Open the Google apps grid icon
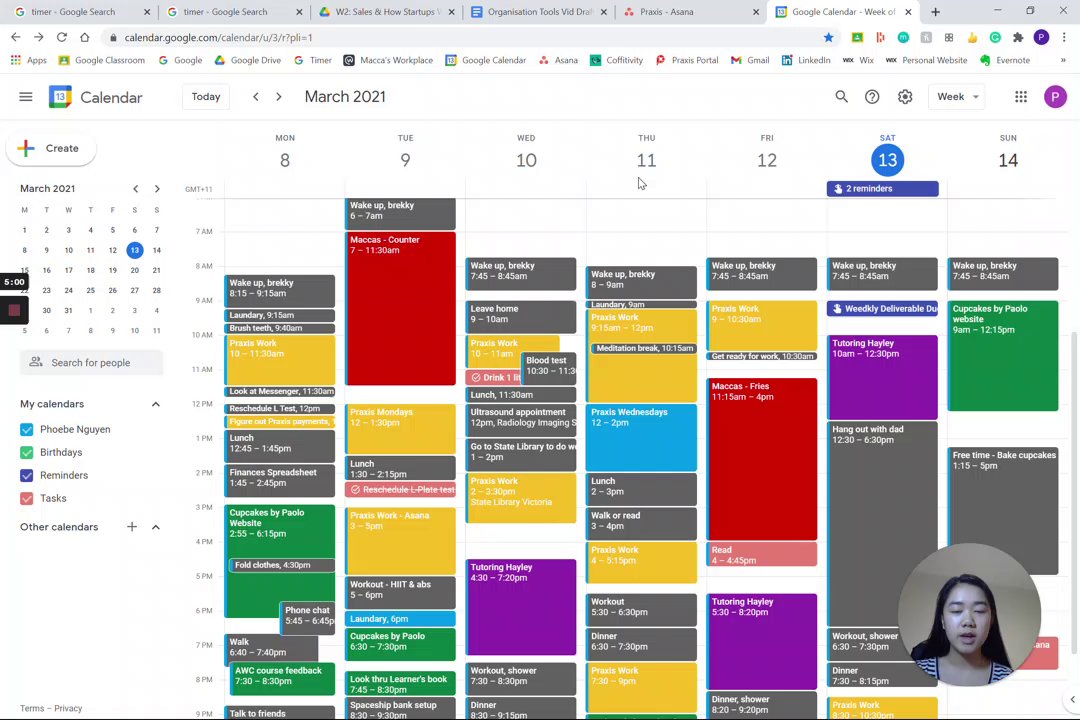 1021,97
